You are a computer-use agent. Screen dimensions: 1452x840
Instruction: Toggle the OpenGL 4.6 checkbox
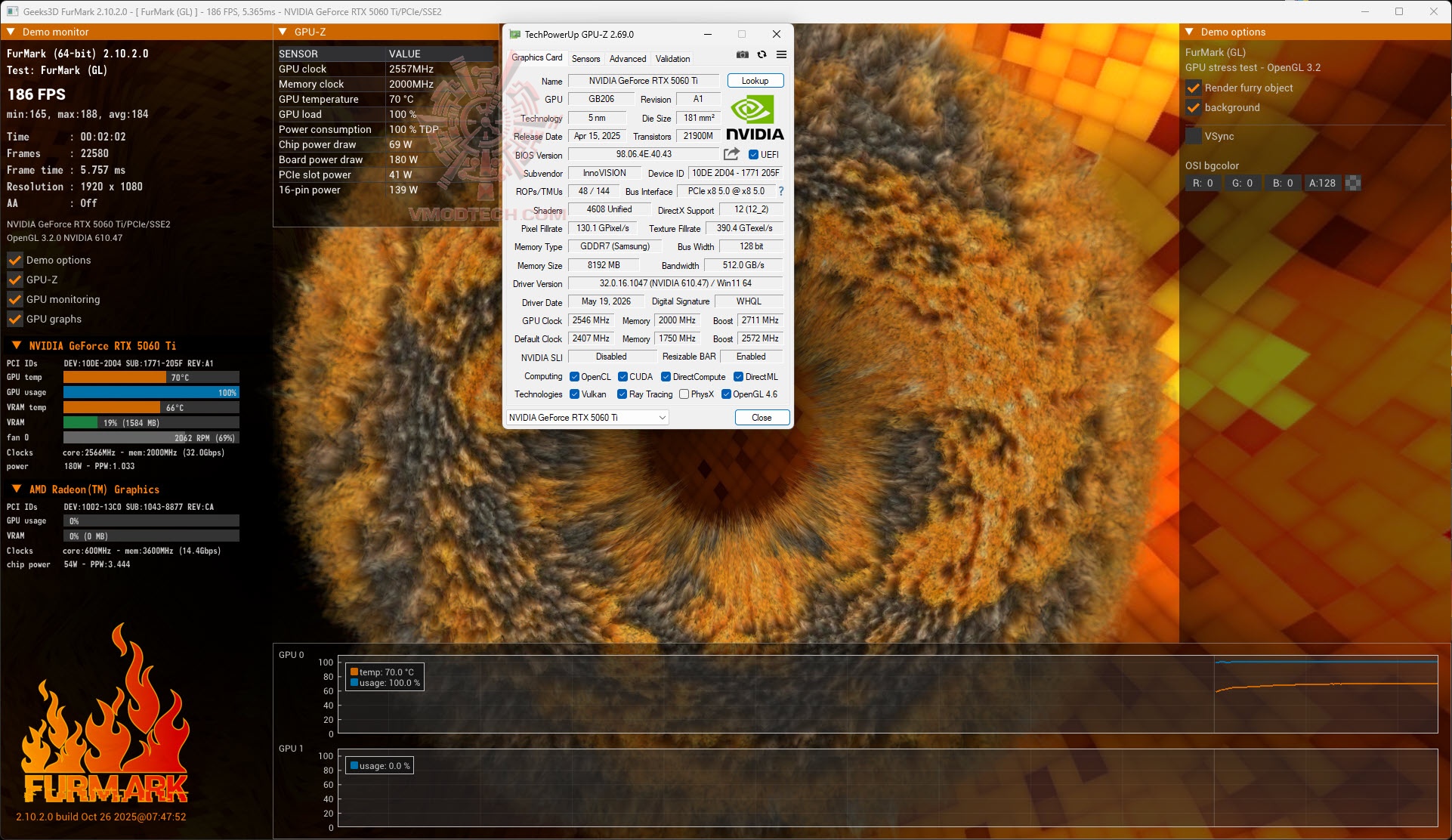tap(727, 394)
